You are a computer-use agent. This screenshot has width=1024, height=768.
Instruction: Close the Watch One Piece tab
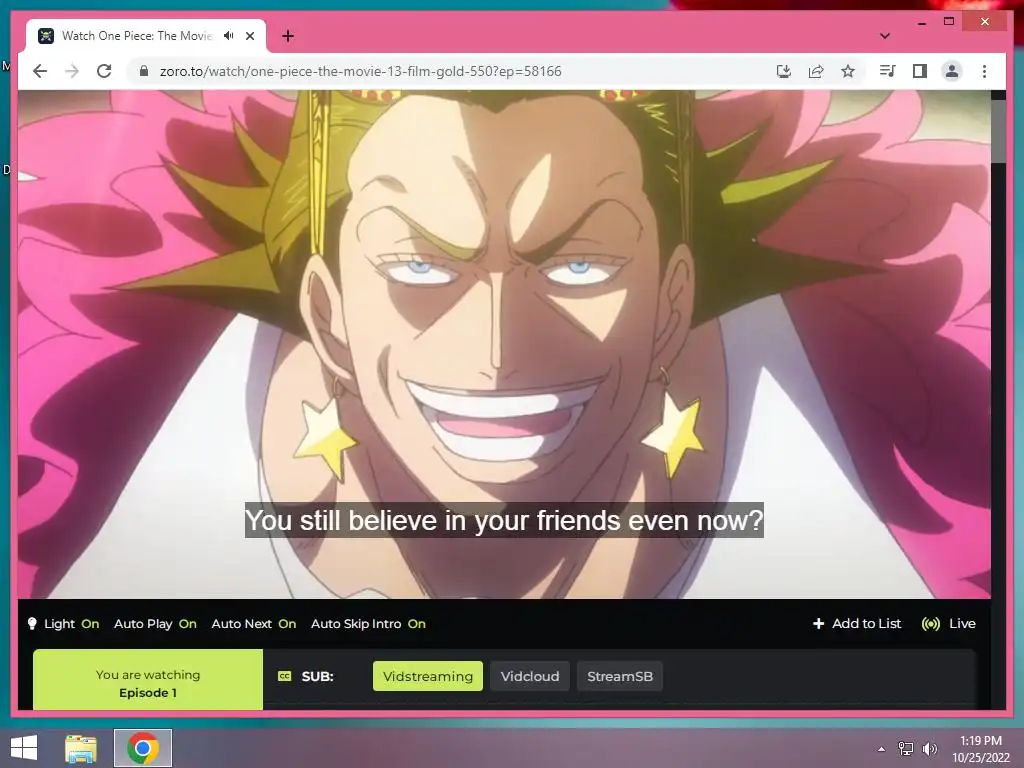pyautogui.click(x=249, y=36)
